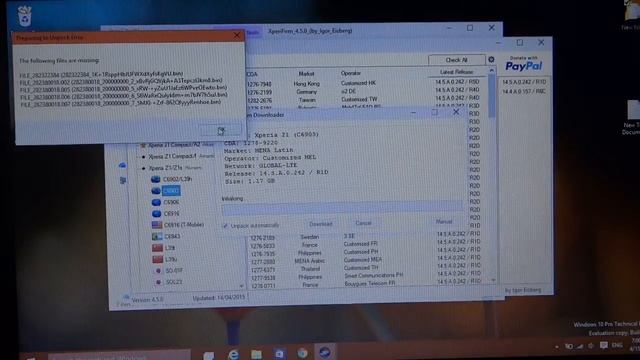This screenshot has height=360, width=640.
Task: Select the L39u device entry
Action: tap(164, 259)
